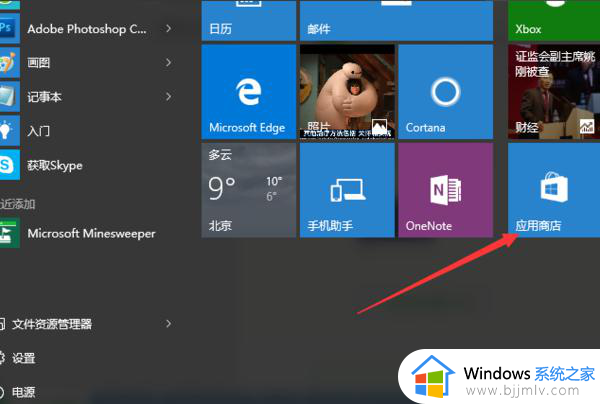
Task: Expand the 记事本 jump list arrow
Action: [x=168, y=96]
